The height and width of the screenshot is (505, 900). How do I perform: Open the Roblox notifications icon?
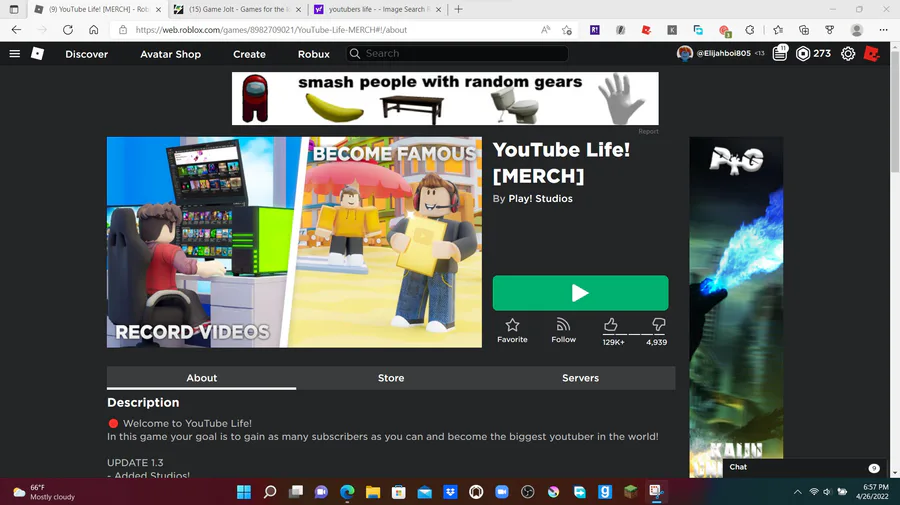click(x=779, y=53)
